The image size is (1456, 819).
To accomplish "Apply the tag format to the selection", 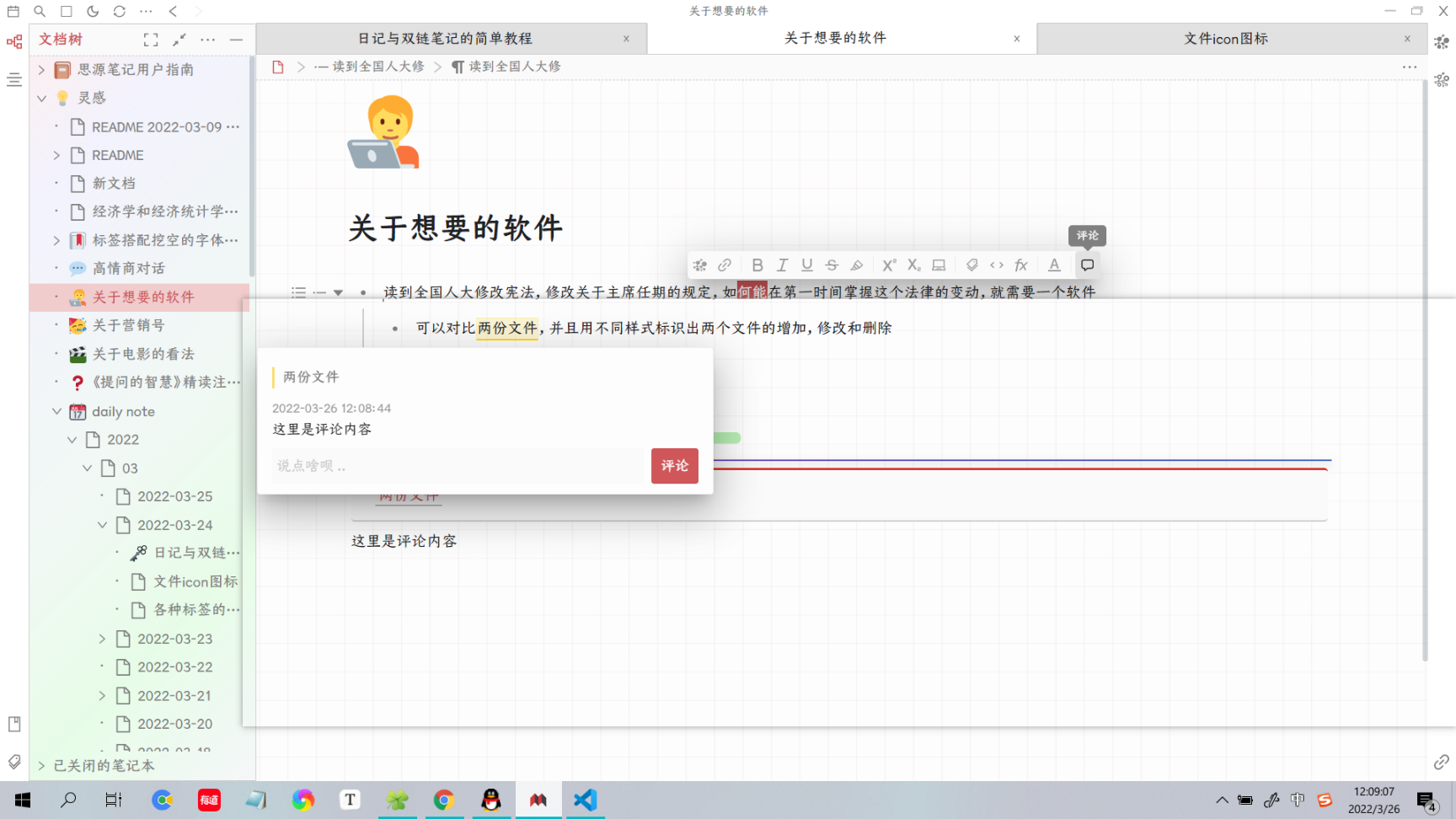I will pos(972,265).
